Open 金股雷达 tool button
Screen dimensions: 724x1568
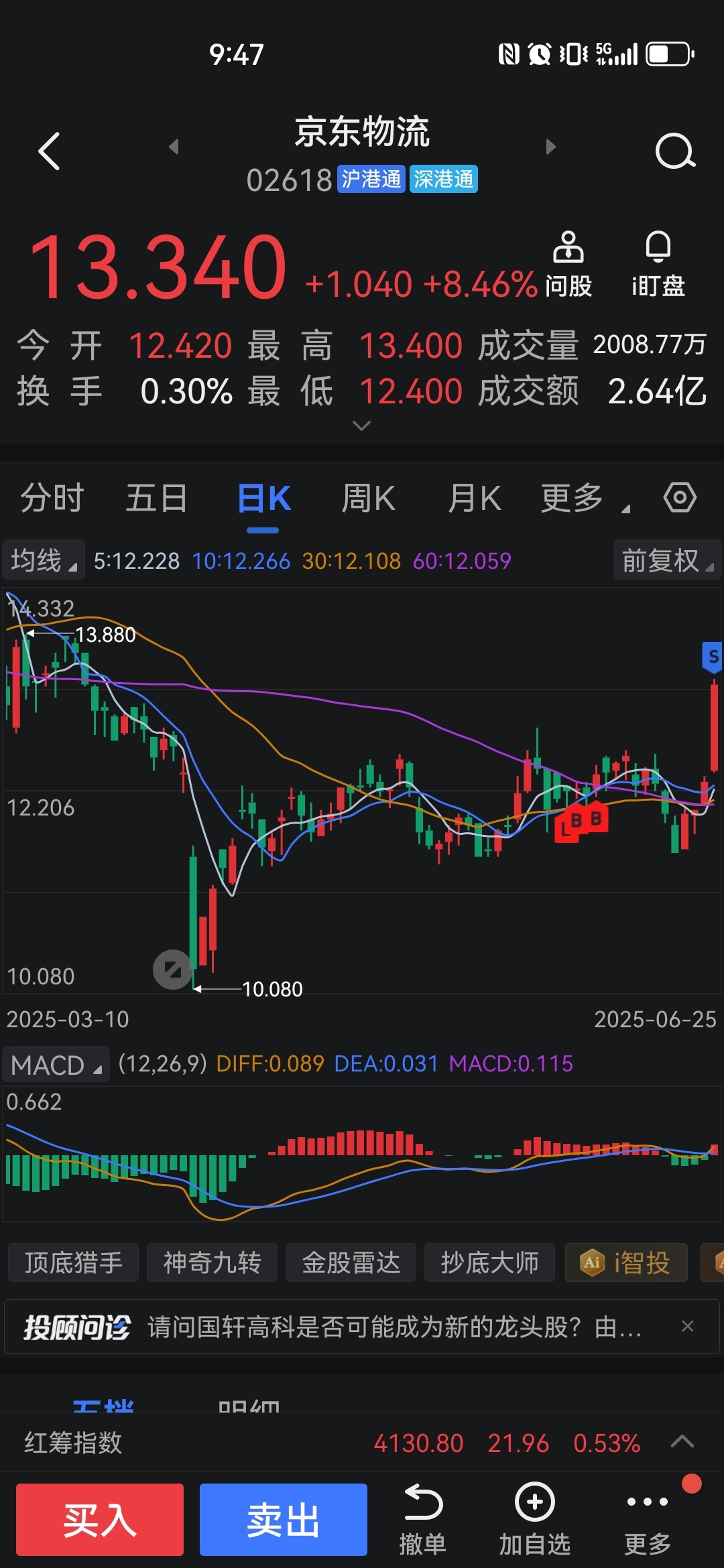click(x=351, y=1262)
